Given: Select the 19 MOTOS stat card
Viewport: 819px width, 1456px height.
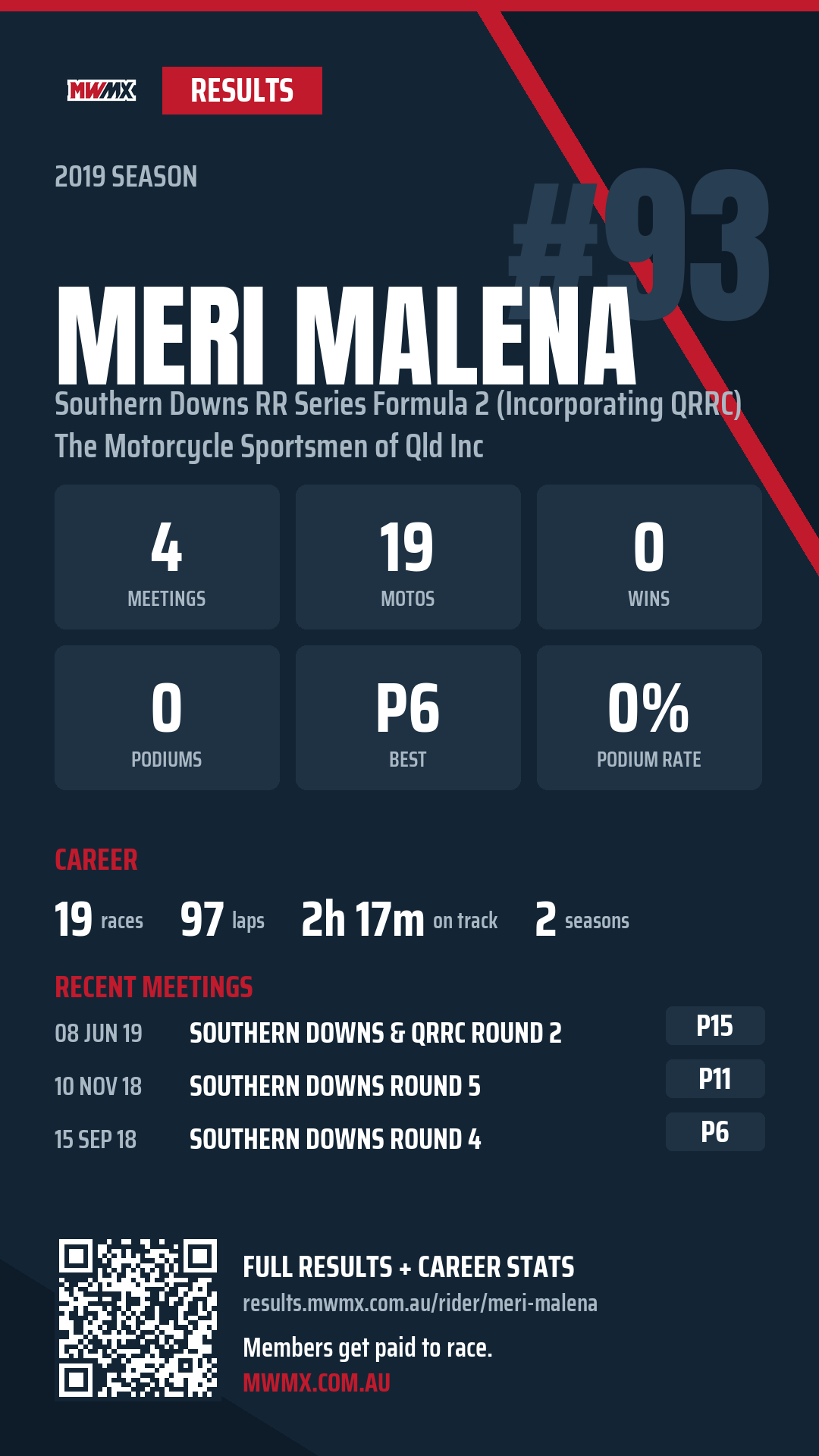Looking at the screenshot, I should [x=408, y=557].
